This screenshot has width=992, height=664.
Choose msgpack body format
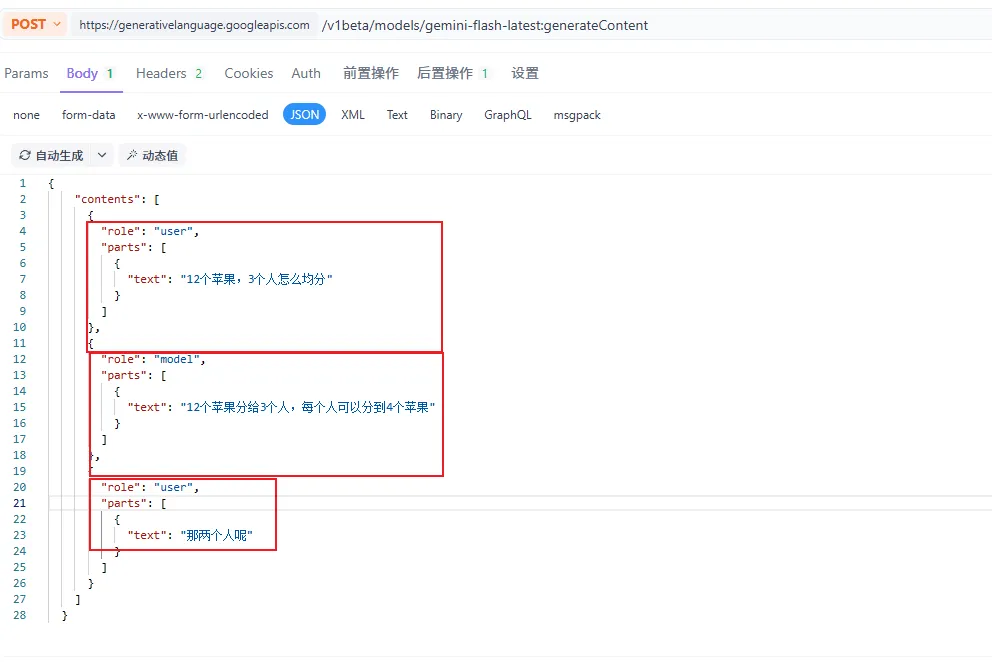pyautogui.click(x=577, y=115)
